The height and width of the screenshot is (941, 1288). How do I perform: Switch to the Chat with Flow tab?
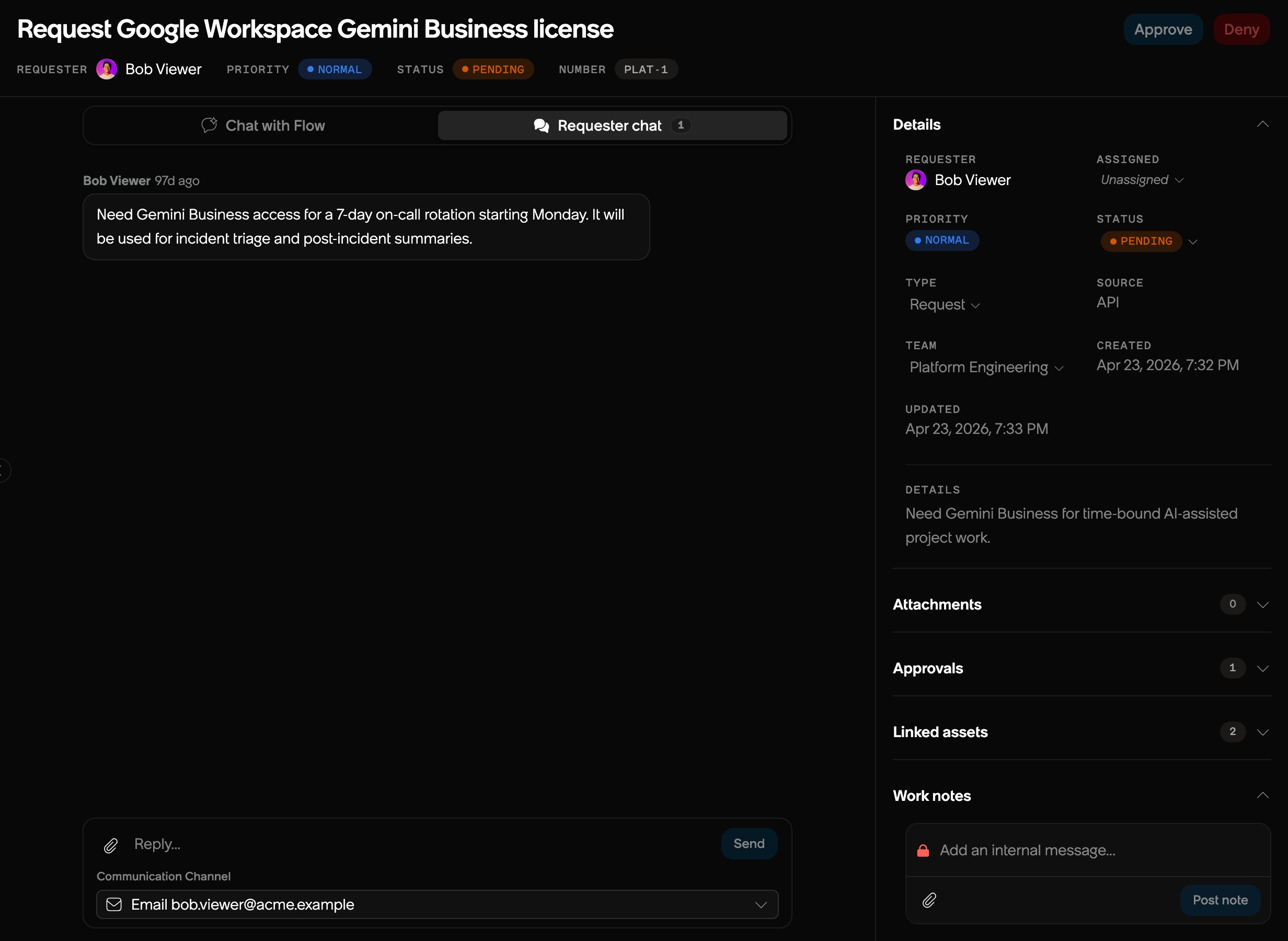(x=263, y=125)
